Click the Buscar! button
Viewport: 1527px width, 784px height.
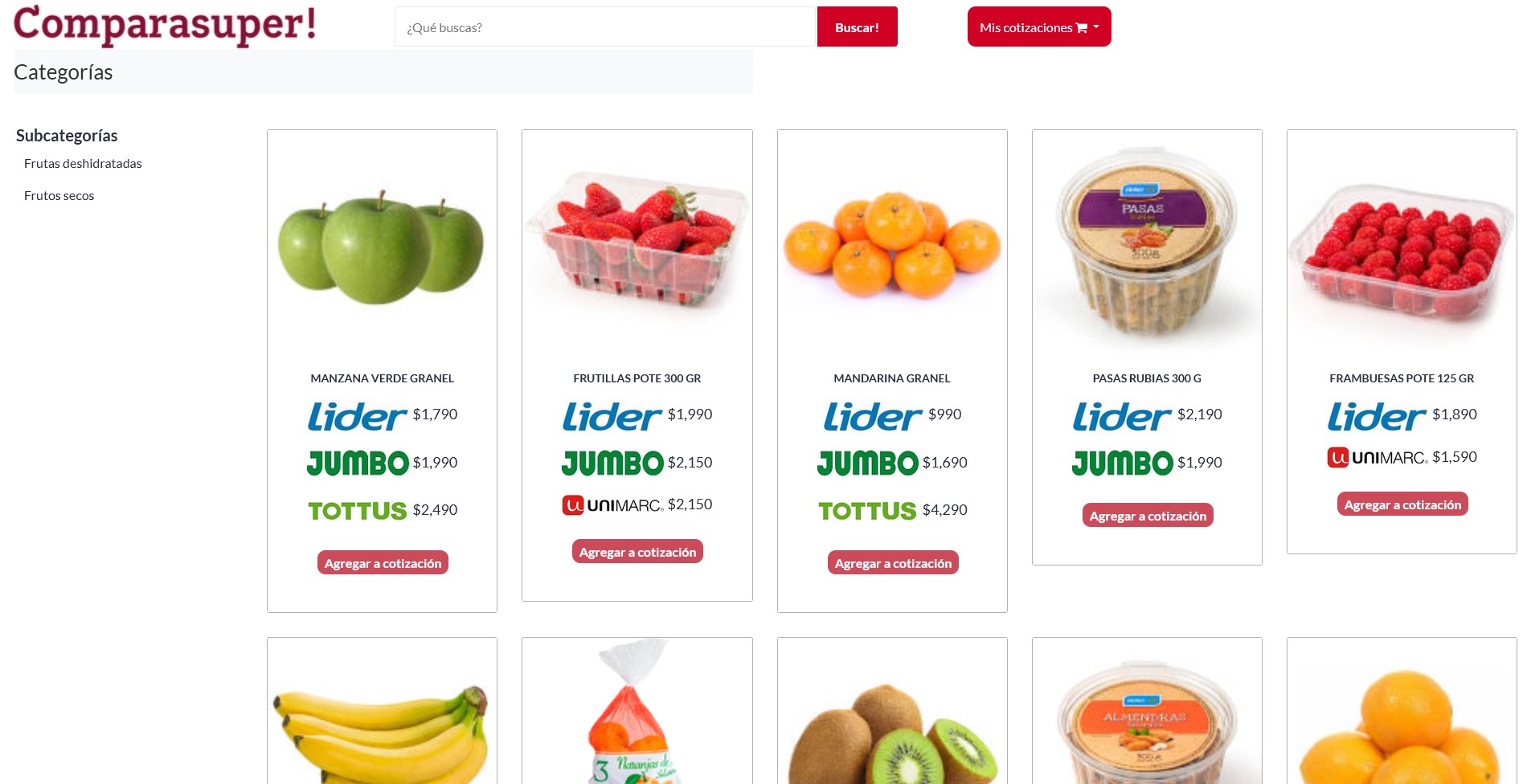tap(857, 27)
